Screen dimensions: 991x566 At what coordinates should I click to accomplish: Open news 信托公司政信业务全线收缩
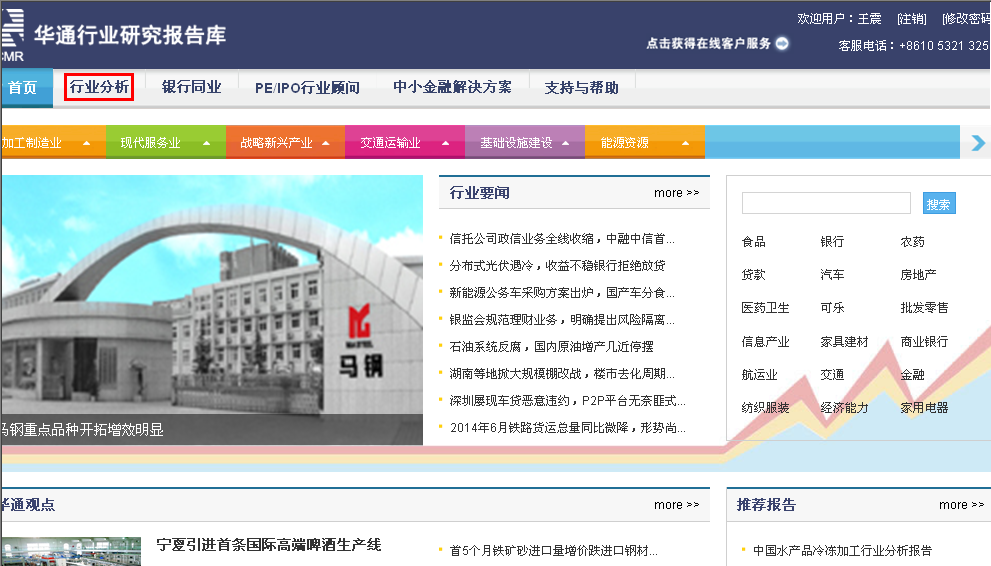562,239
